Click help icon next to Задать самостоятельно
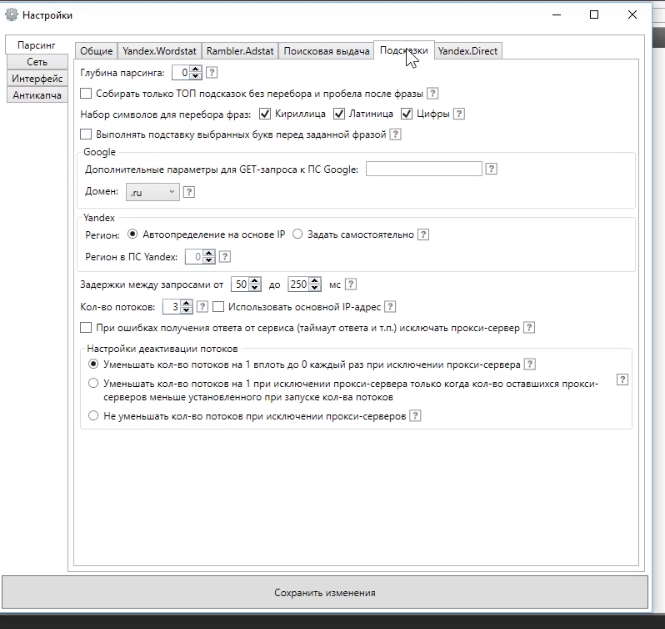Screen dimensions: 665x629 [423, 235]
